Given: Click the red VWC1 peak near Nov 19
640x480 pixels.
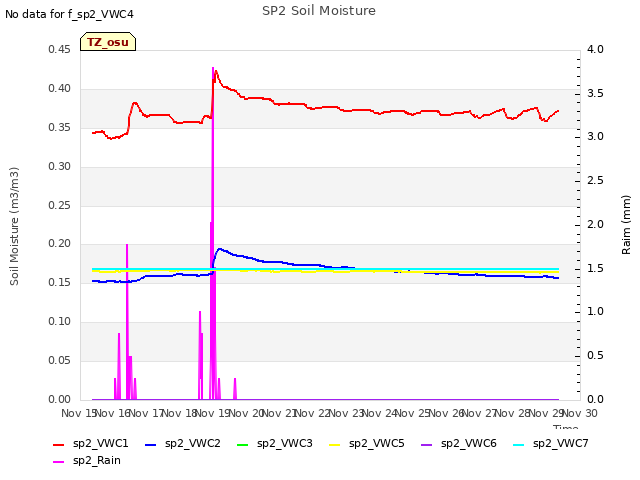Looking at the screenshot, I should (216, 71).
